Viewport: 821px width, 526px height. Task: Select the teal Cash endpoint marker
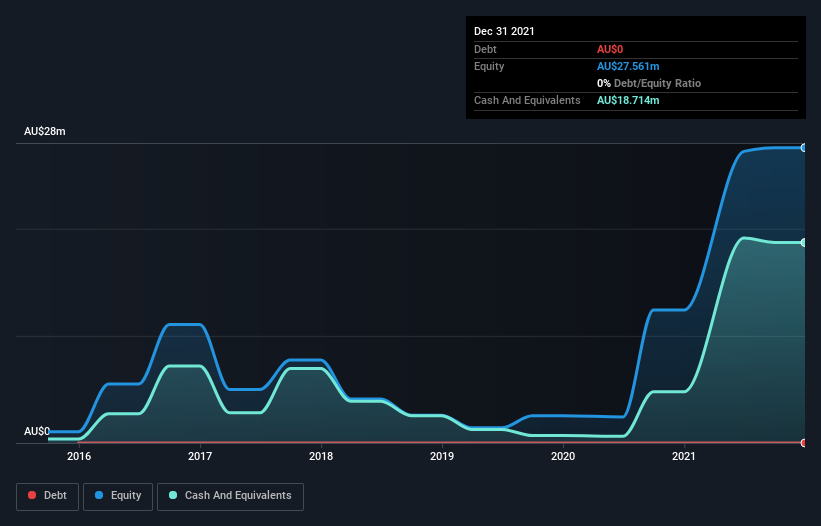(804, 242)
